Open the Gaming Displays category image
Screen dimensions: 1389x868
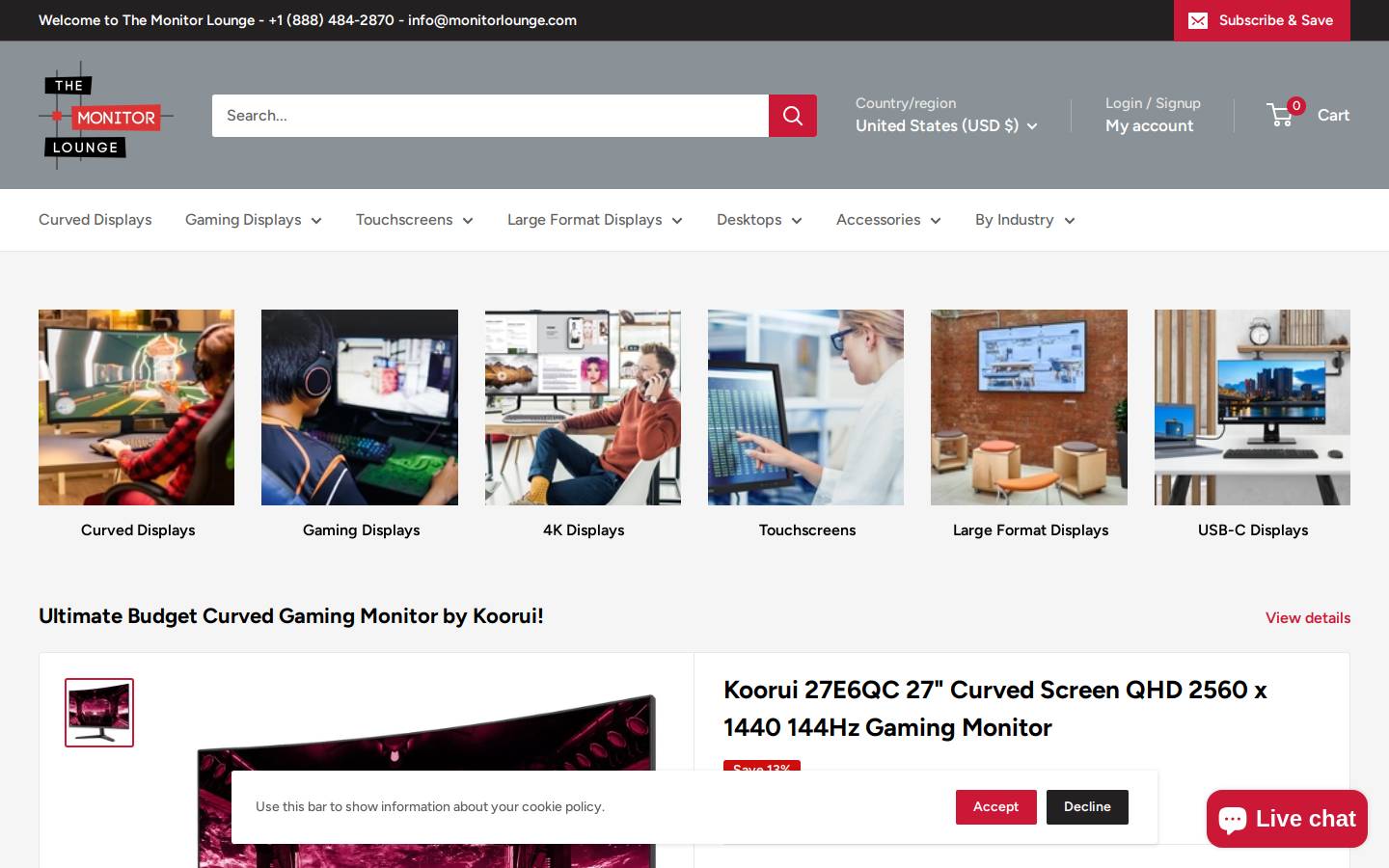(x=360, y=407)
